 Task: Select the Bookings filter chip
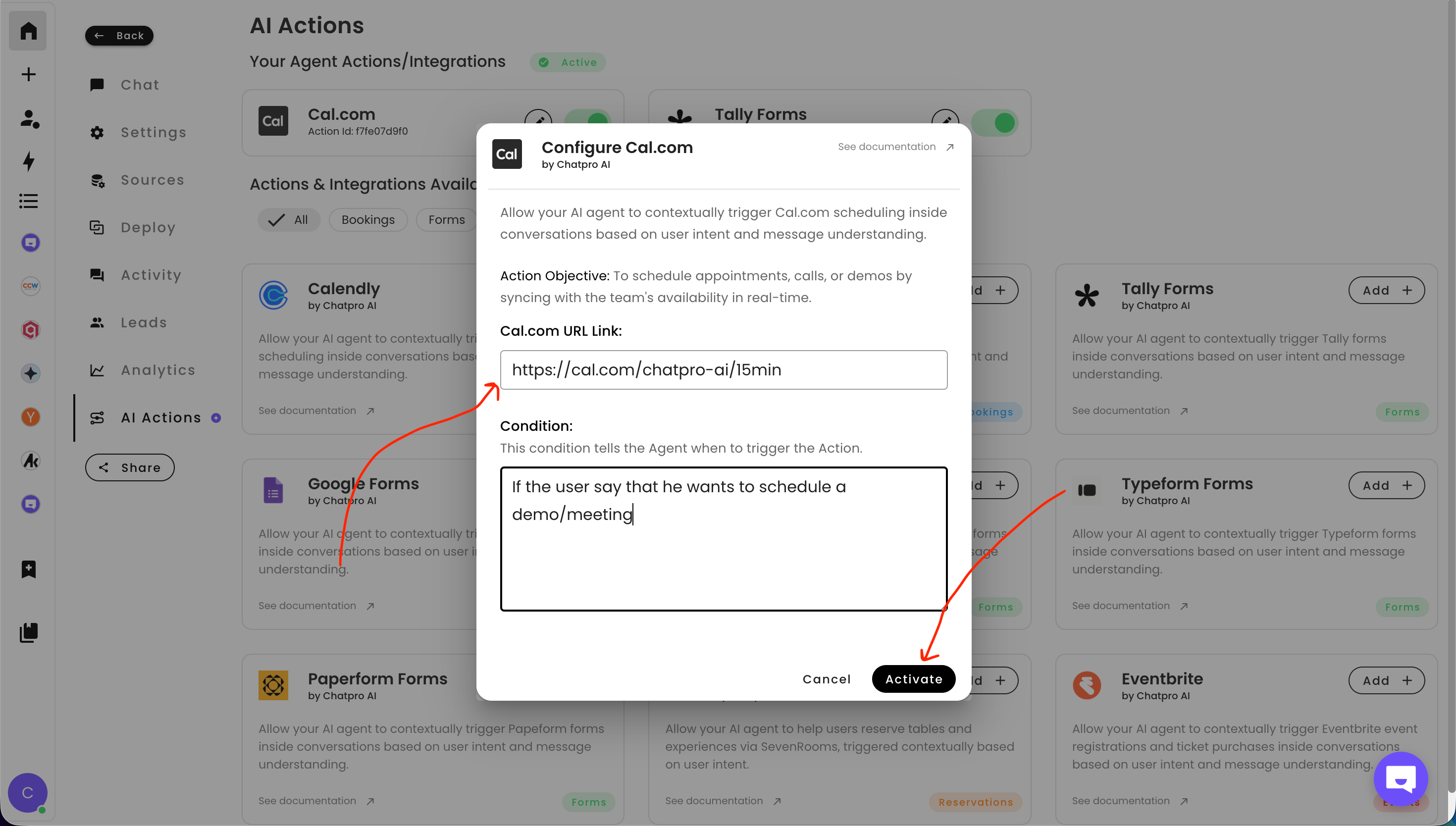(368, 219)
